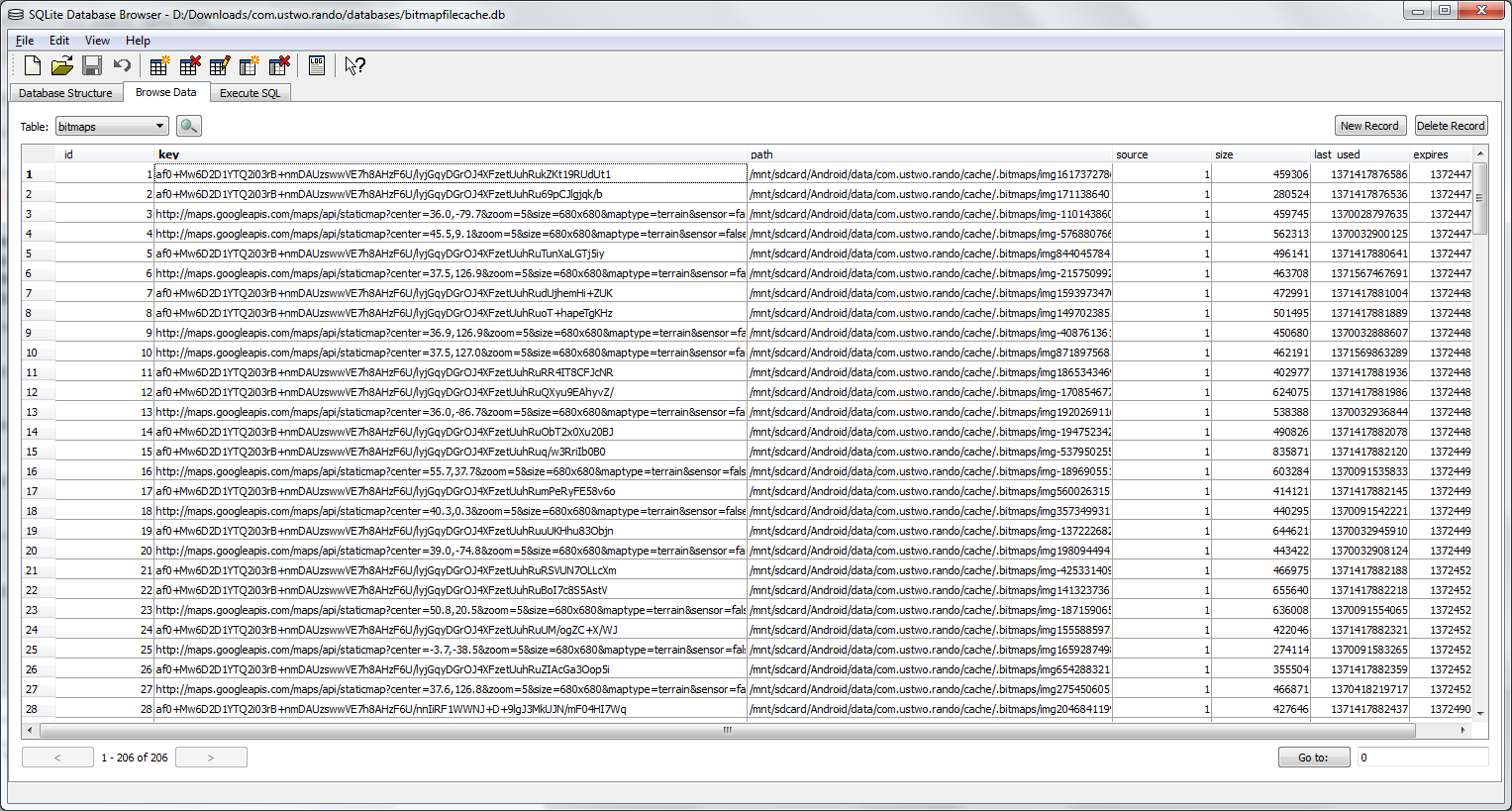Click the horizontal scrollbar right arrow
Viewport: 1512px width, 811px height.
(1462, 730)
